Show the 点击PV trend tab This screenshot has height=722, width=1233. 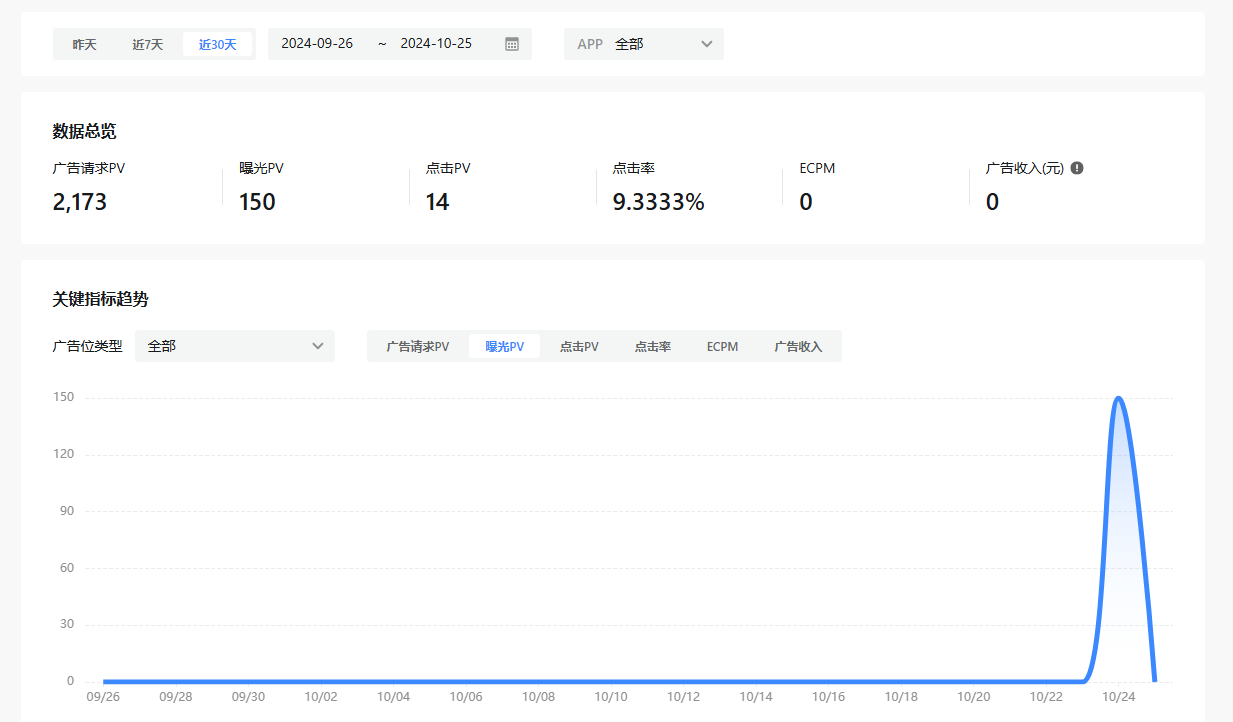(579, 347)
